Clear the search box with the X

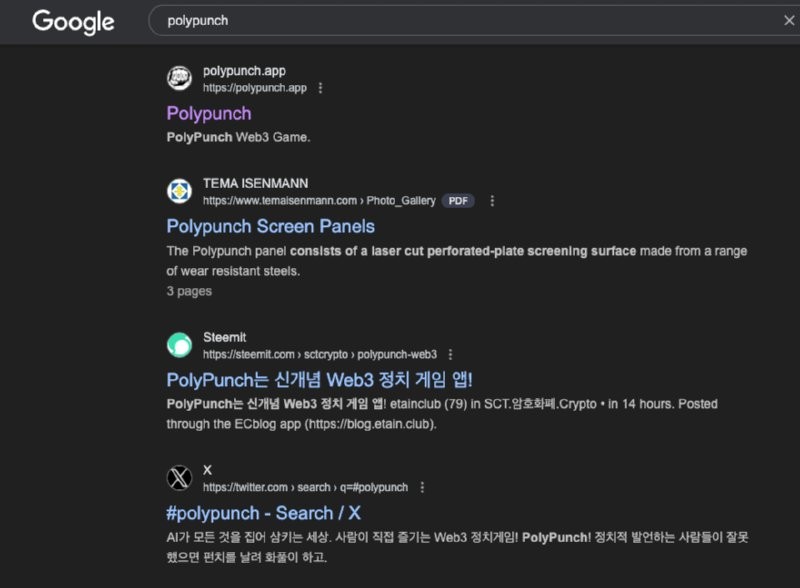[x=789, y=20]
